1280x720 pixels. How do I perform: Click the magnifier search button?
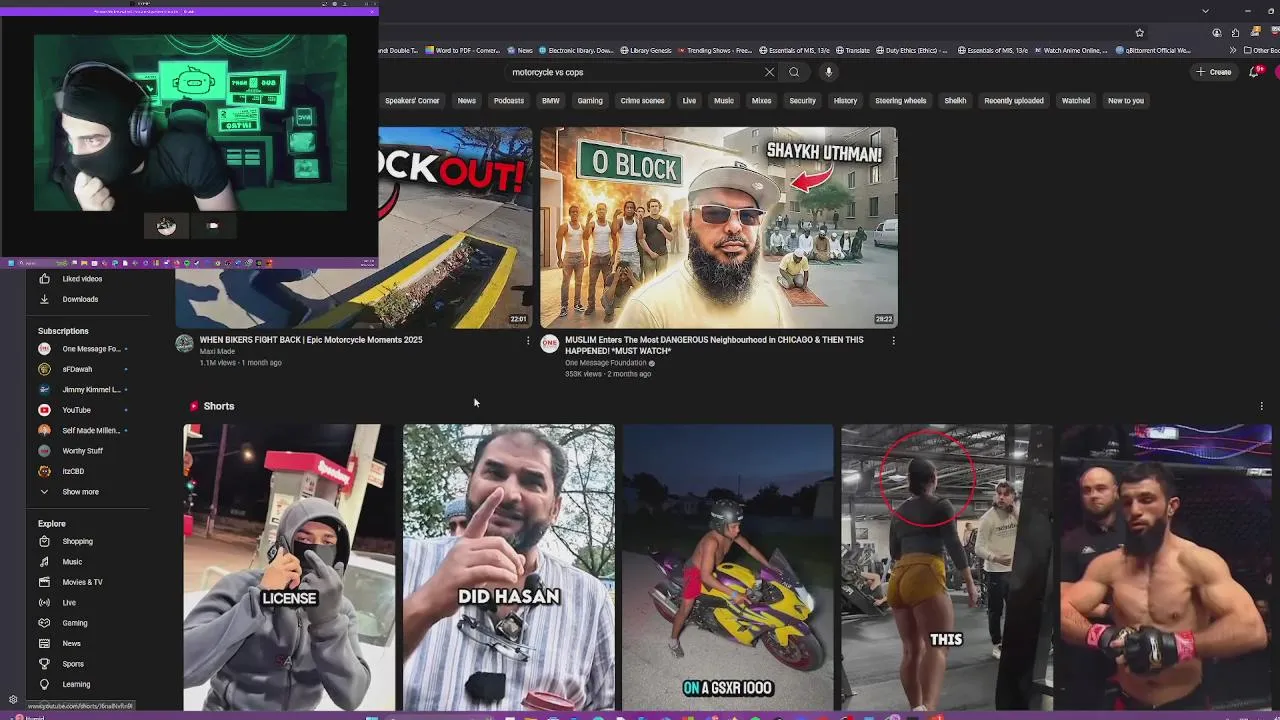point(794,72)
